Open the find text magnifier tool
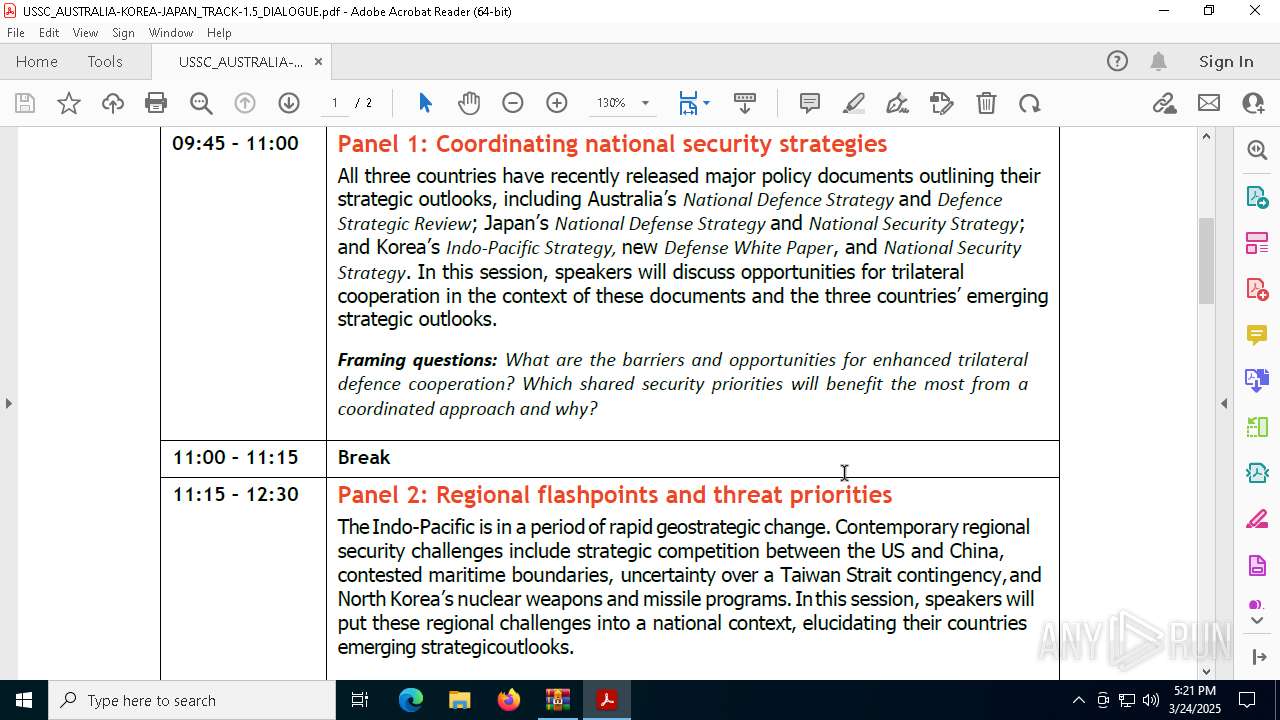Screen dimensions: 1280x720 (x=201, y=103)
